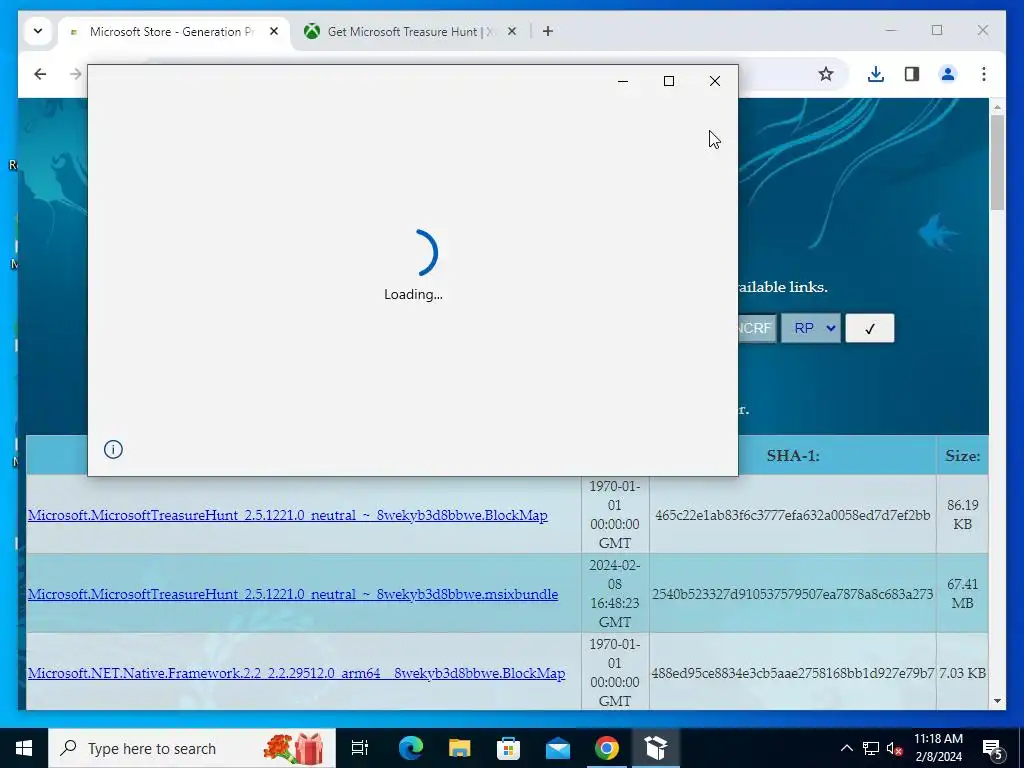The width and height of the screenshot is (1024, 768).
Task: Switch to Chrome from taskbar
Action: click(x=607, y=748)
